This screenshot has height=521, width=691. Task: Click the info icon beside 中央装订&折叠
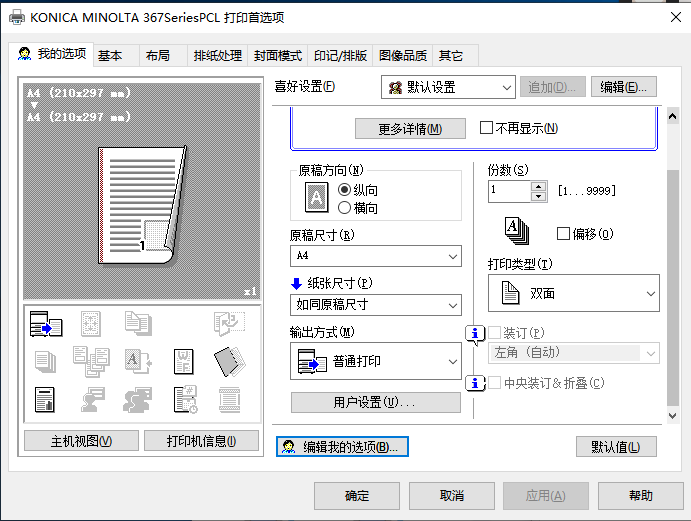(475, 383)
